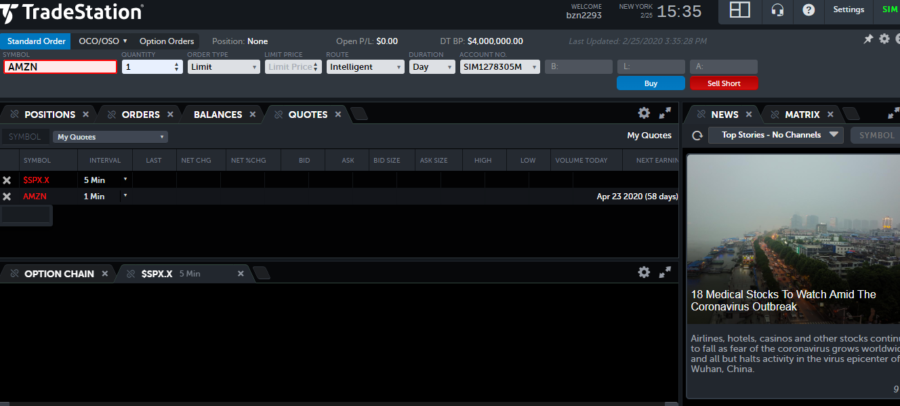Toggle the link icon on the Quotes tab
The image size is (900, 406).
278,114
